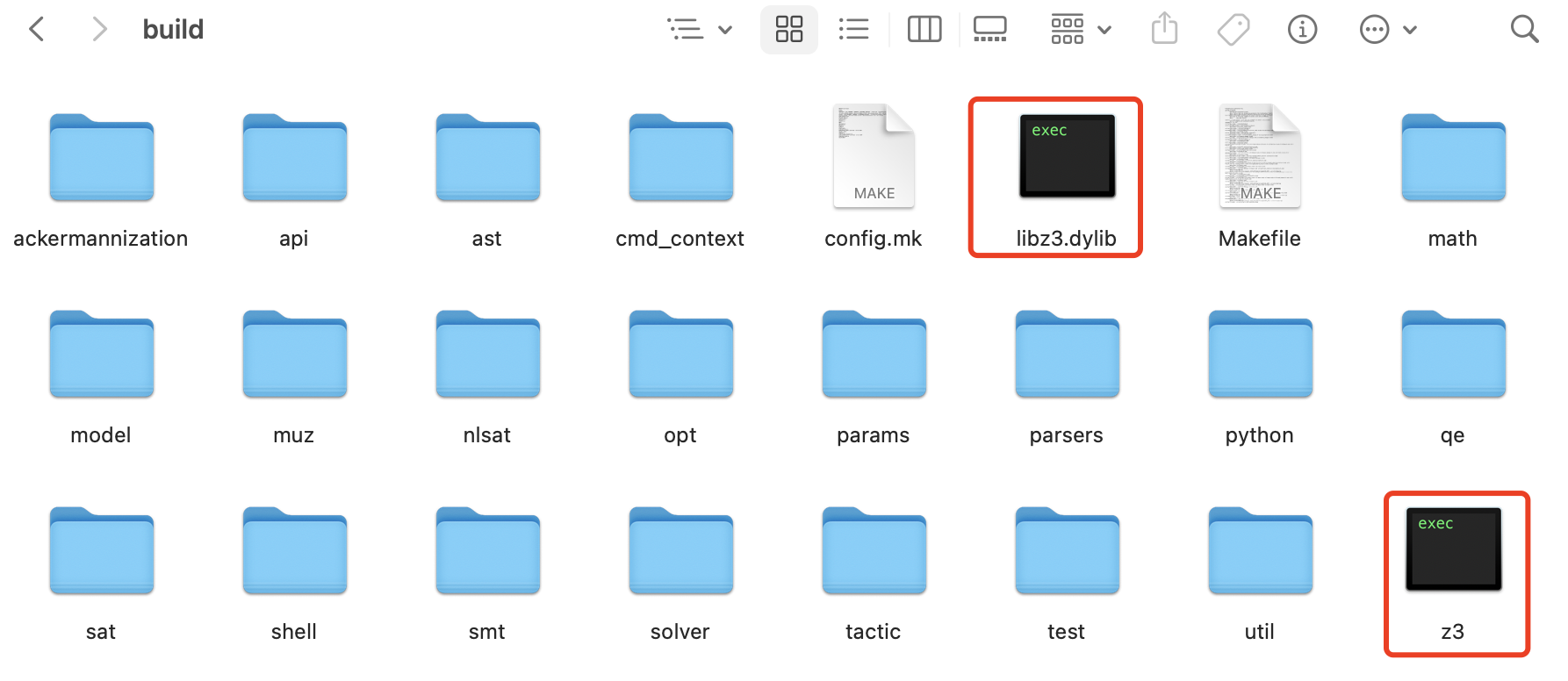Switch to icon grid view
The height and width of the screenshot is (681, 1568).
[788, 29]
